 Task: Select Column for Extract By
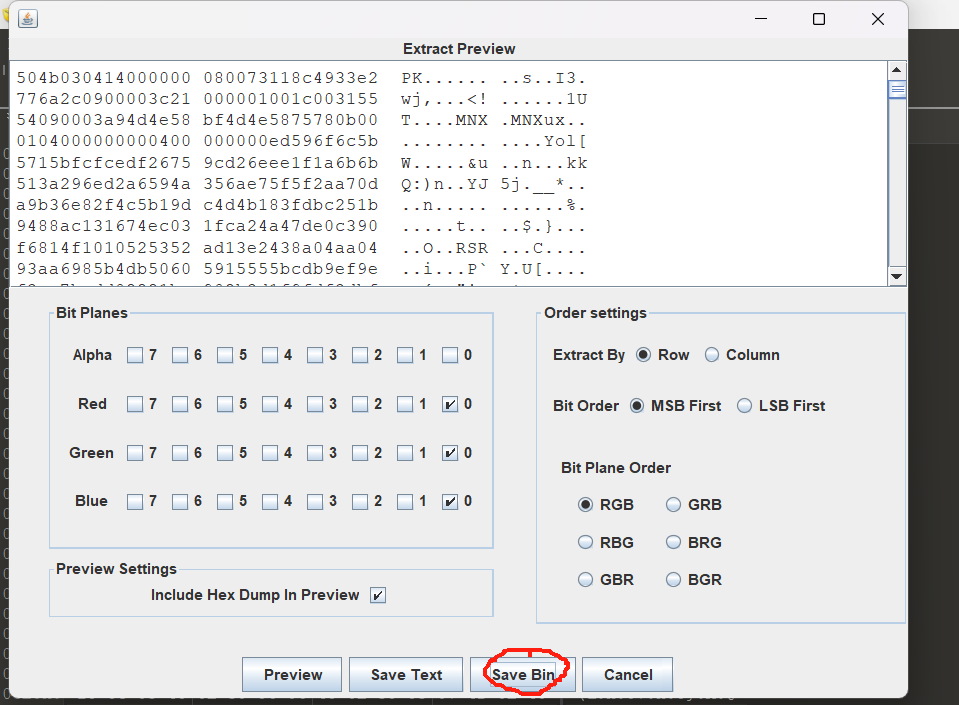712,355
